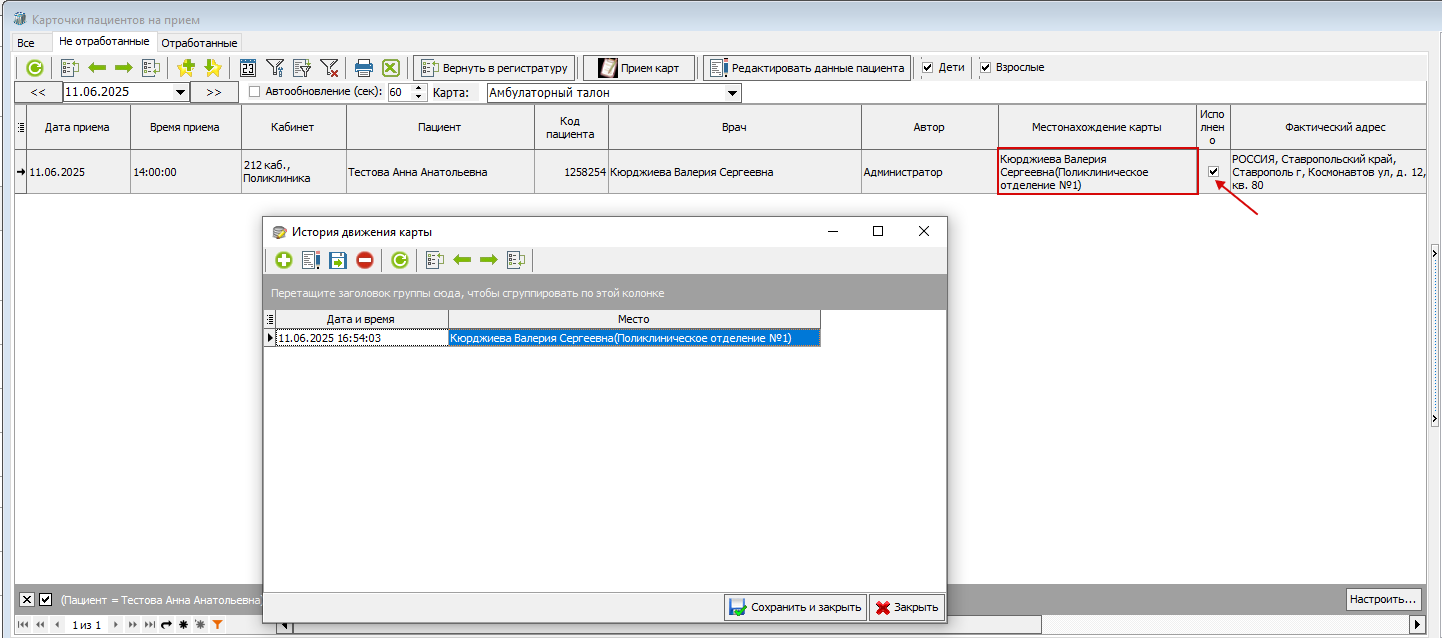Open the Все tab
Image resolution: width=1442 pixels, height=638 pixels.
pos(26,43)
